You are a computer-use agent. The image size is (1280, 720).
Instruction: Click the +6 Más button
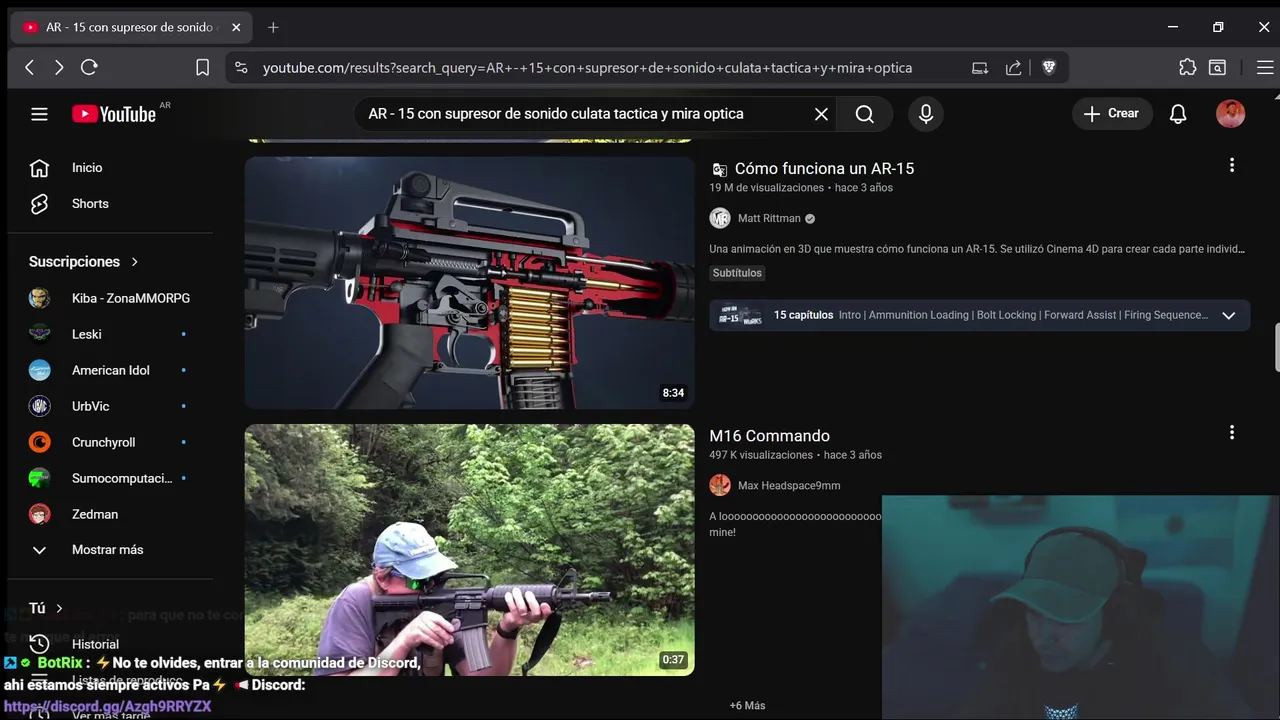point(747,706)
